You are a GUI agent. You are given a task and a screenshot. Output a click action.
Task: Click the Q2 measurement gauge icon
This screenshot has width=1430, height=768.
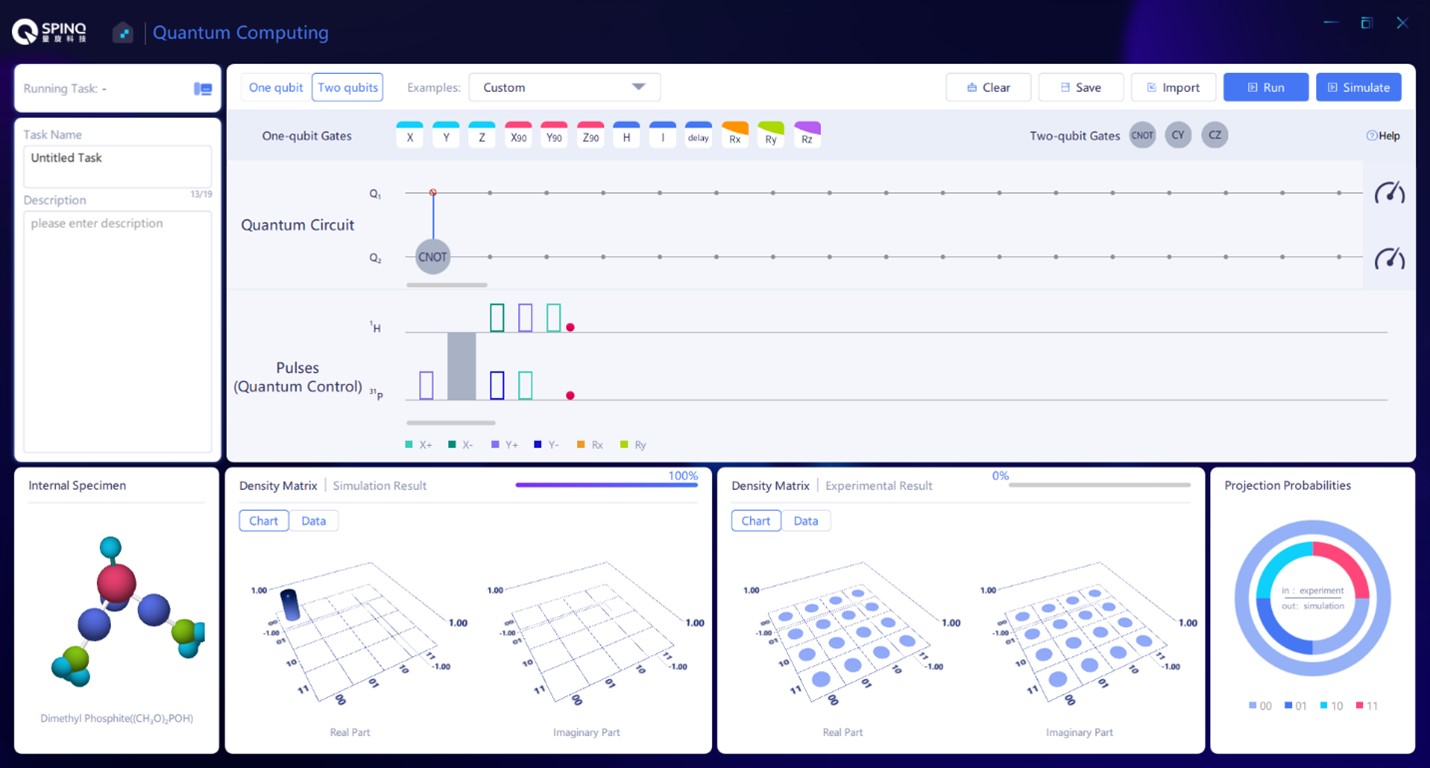tap(1389, 258)
